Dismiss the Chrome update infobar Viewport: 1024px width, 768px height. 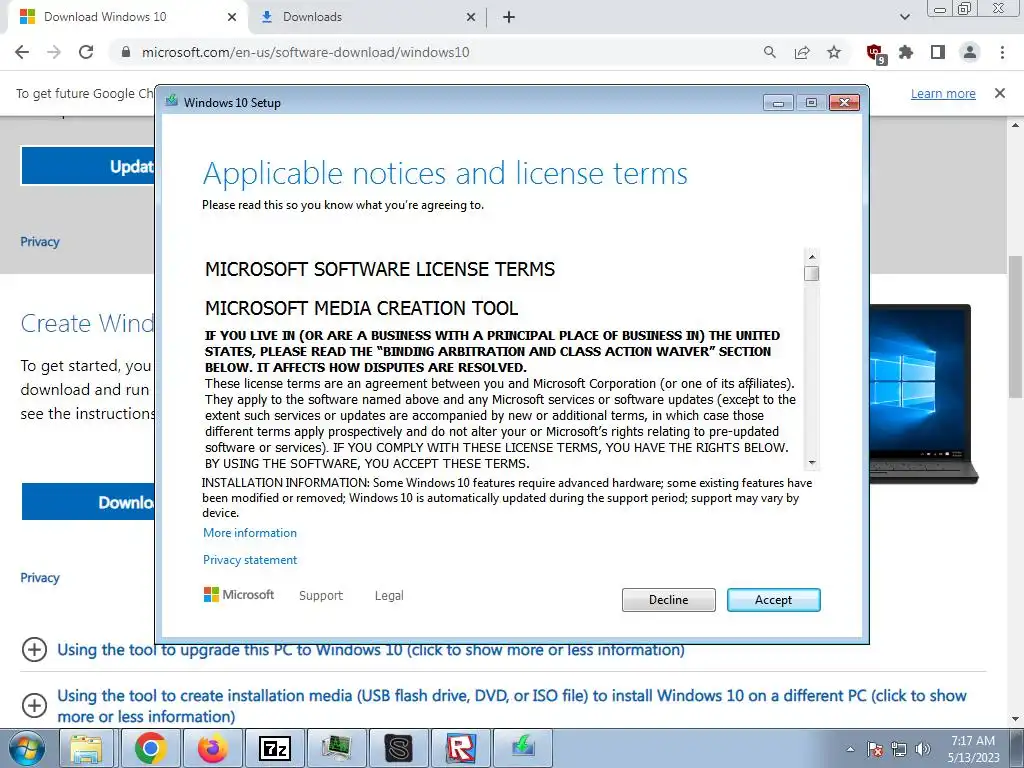coord(1000,93)
